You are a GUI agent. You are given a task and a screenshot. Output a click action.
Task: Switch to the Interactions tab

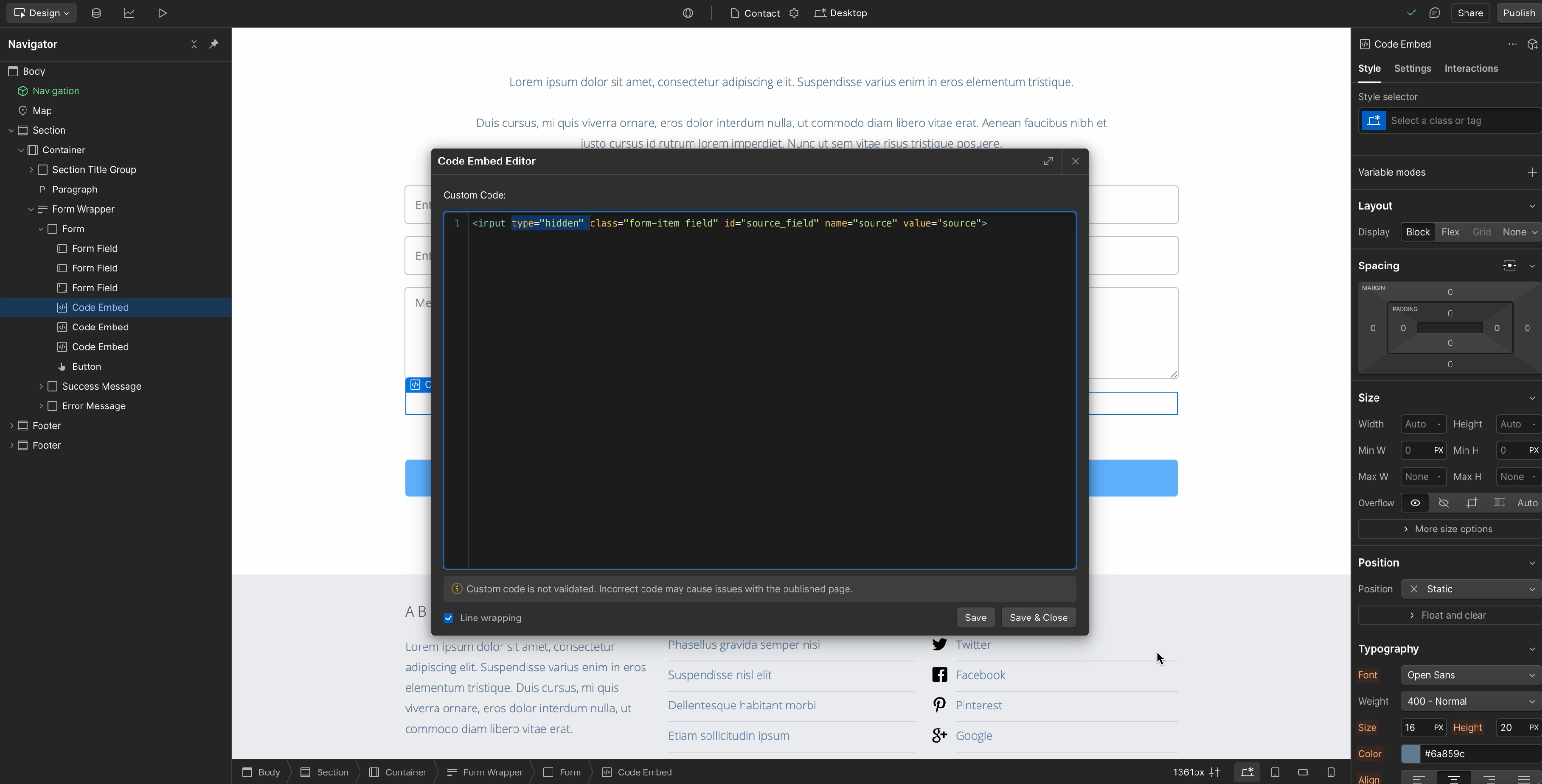click(x=1471, y=68)
